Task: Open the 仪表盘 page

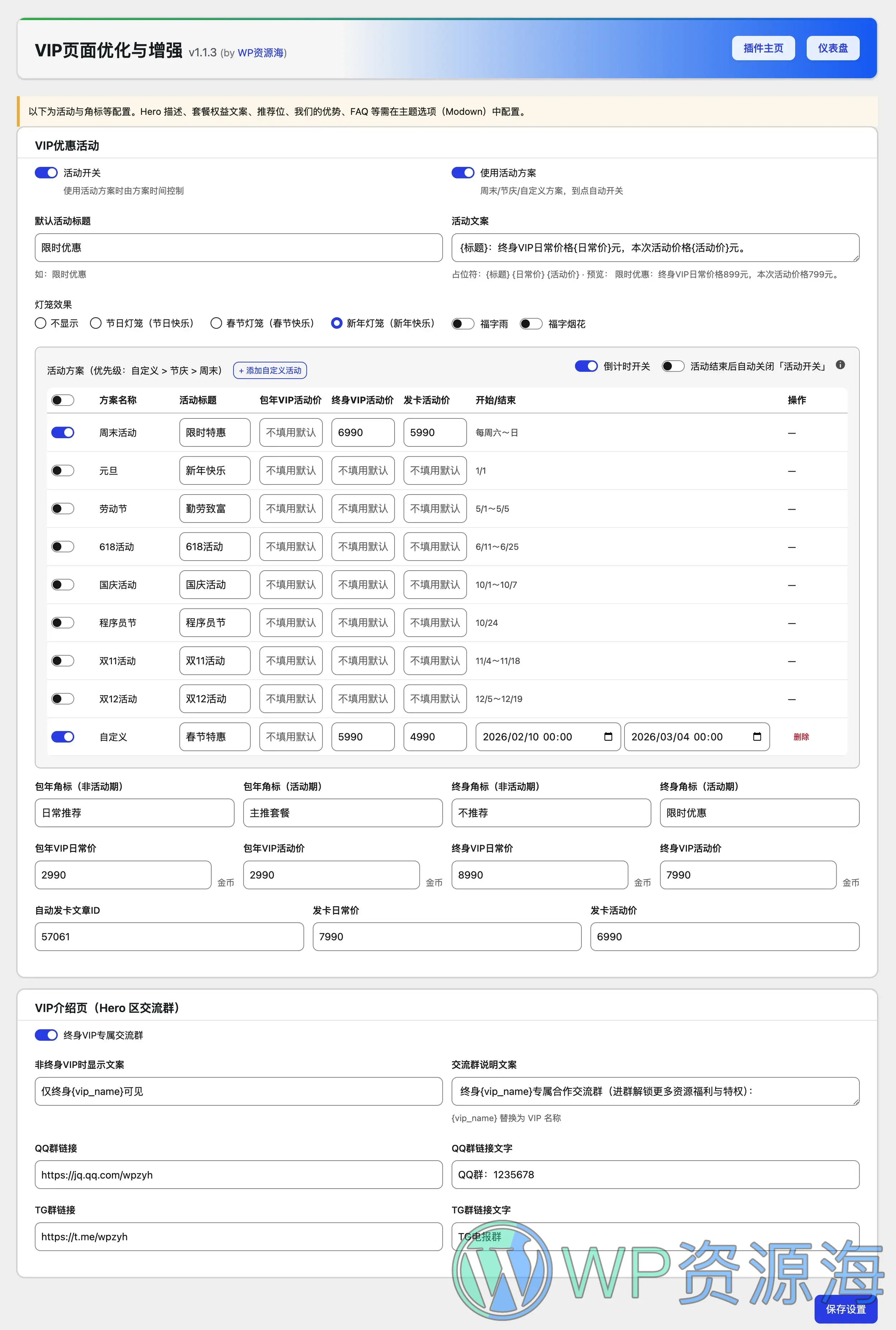Action: pyautogui.click(x=832, y=48)
